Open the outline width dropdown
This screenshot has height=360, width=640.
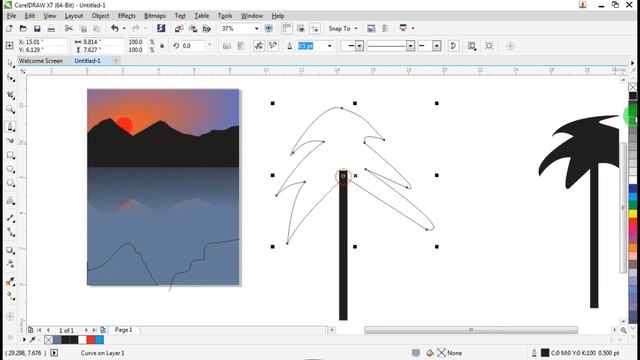pyautogui.click(x=329, y=46)
